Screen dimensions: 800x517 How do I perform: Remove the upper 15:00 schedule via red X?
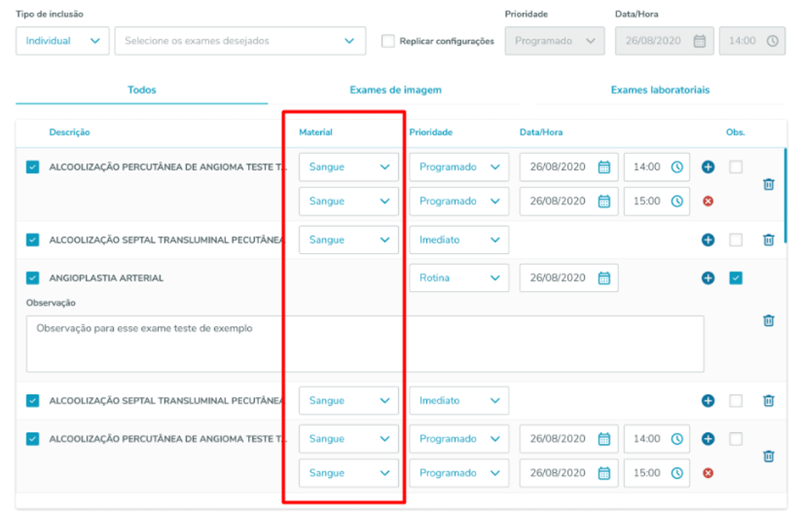coord(708,201)
